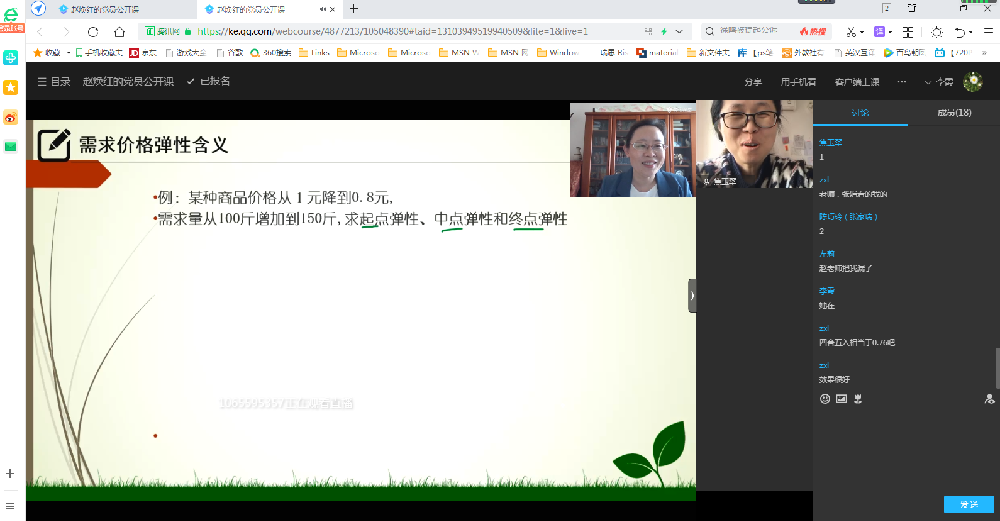Click the chat panel scrollbar
The height and width of the screenshot is (521, 1000).
pos(996,368)
